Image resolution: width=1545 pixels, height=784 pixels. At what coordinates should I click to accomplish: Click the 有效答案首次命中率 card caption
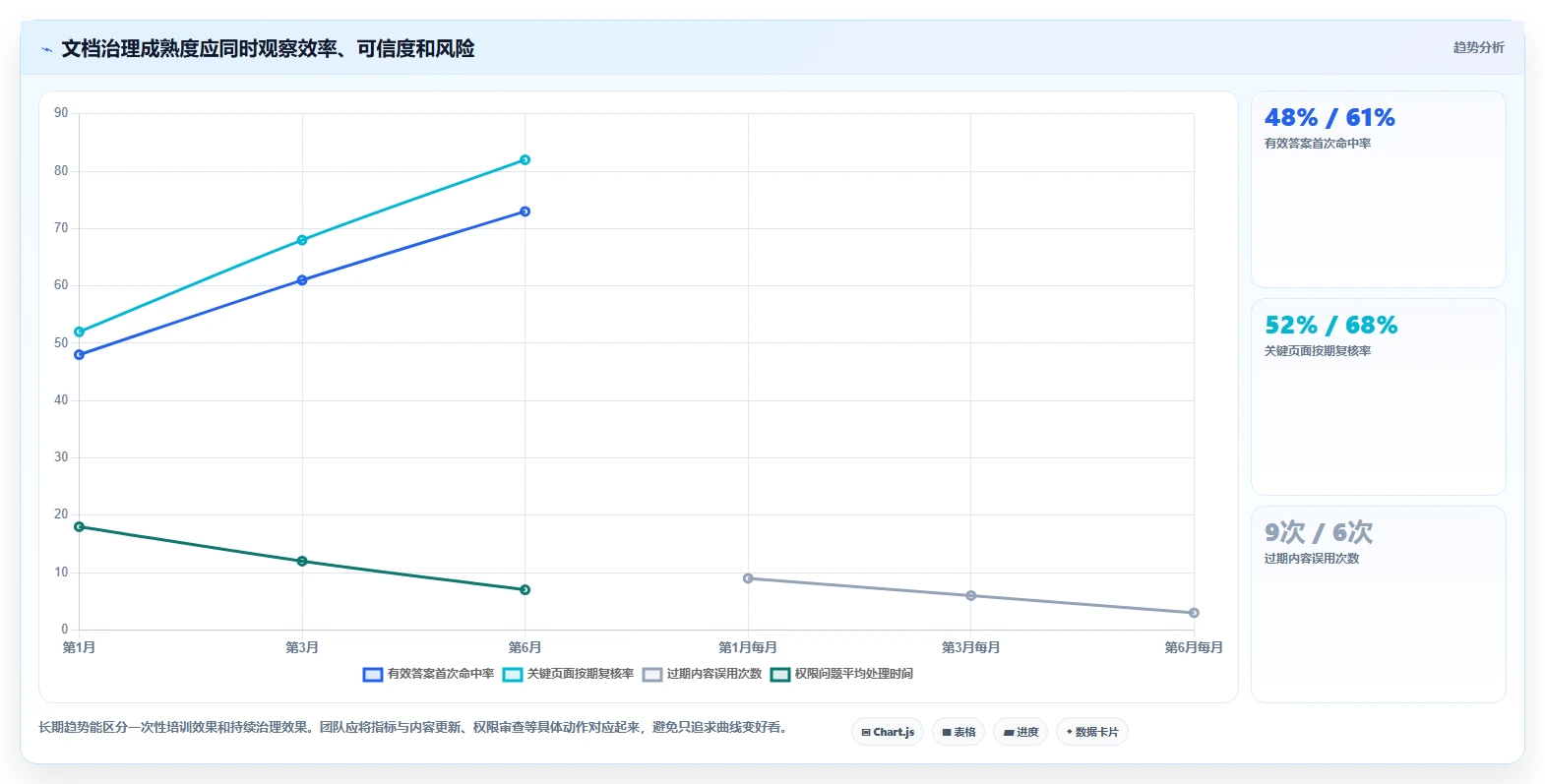[x=1318, y=144]
